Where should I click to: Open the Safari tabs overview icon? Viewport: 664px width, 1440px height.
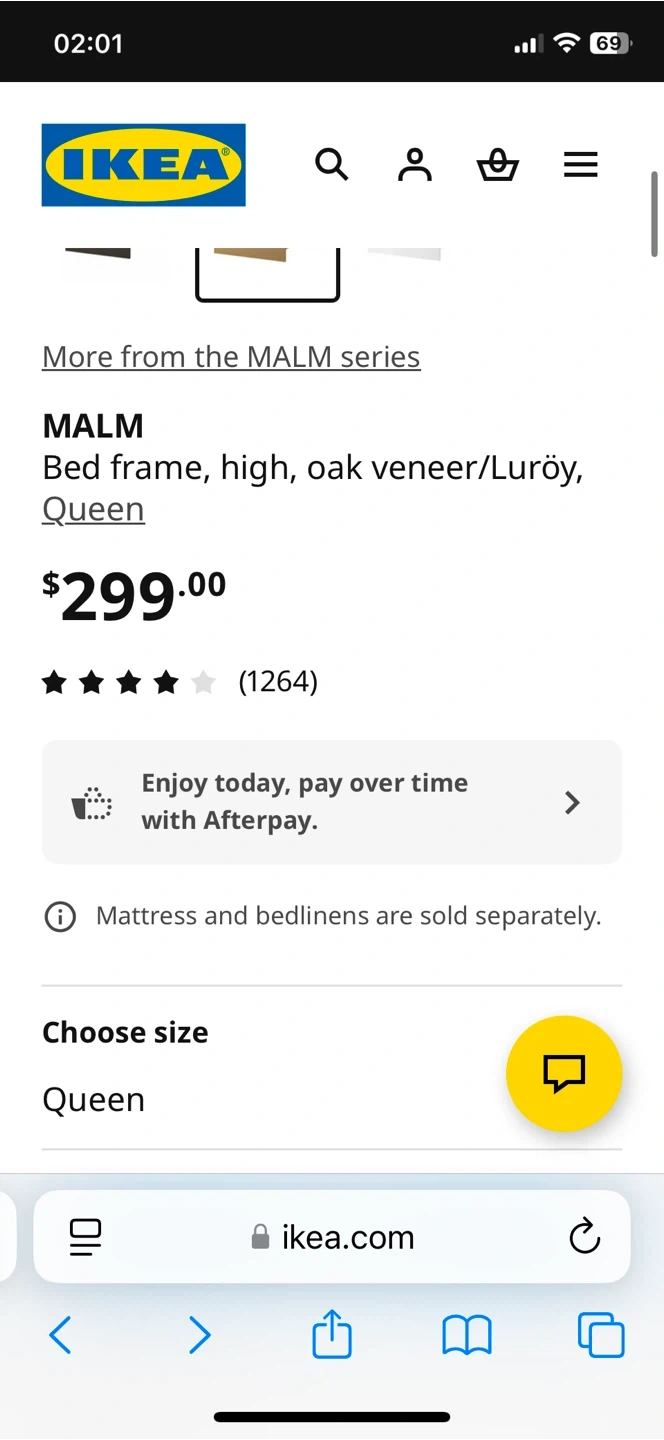[601, 1335]
